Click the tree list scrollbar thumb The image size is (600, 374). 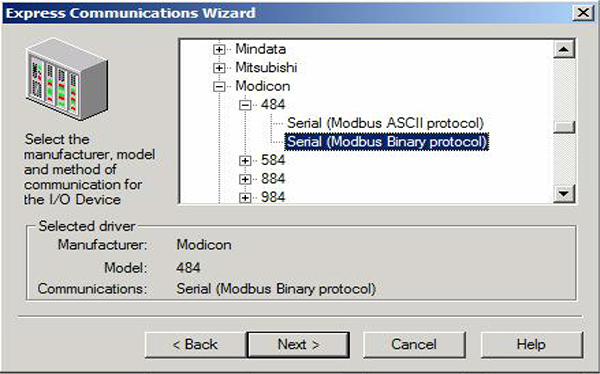click(564, 127)
